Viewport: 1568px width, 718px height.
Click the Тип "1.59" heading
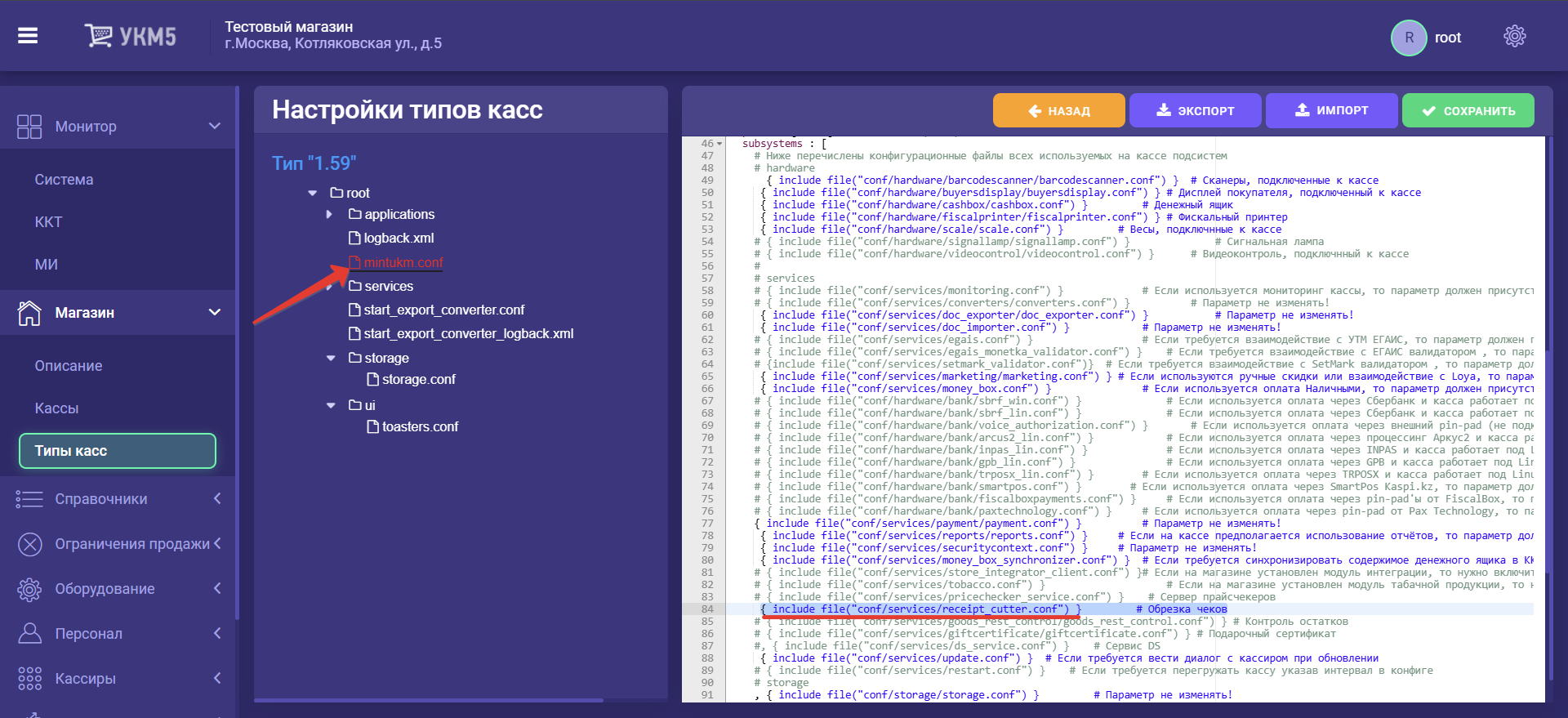[x=314, y=163]
